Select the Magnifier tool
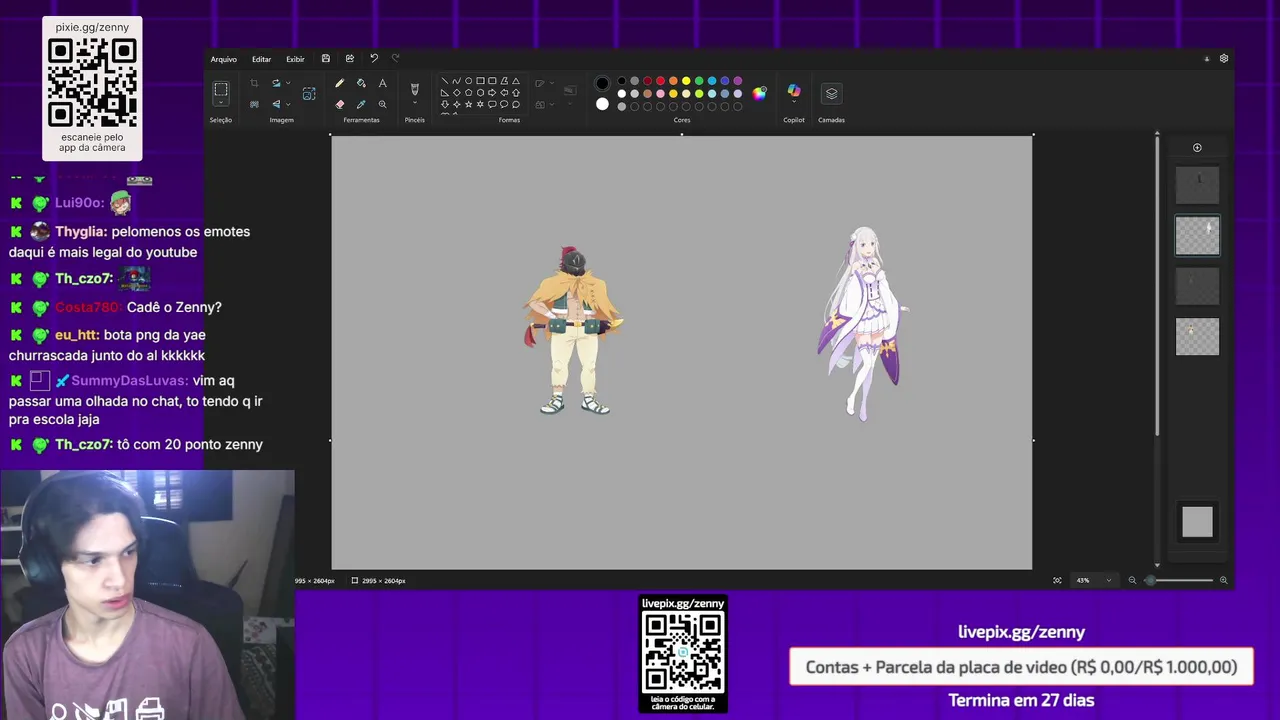Image resolution: width=1280 pixels, height=720 pixels. coord(382,104)
